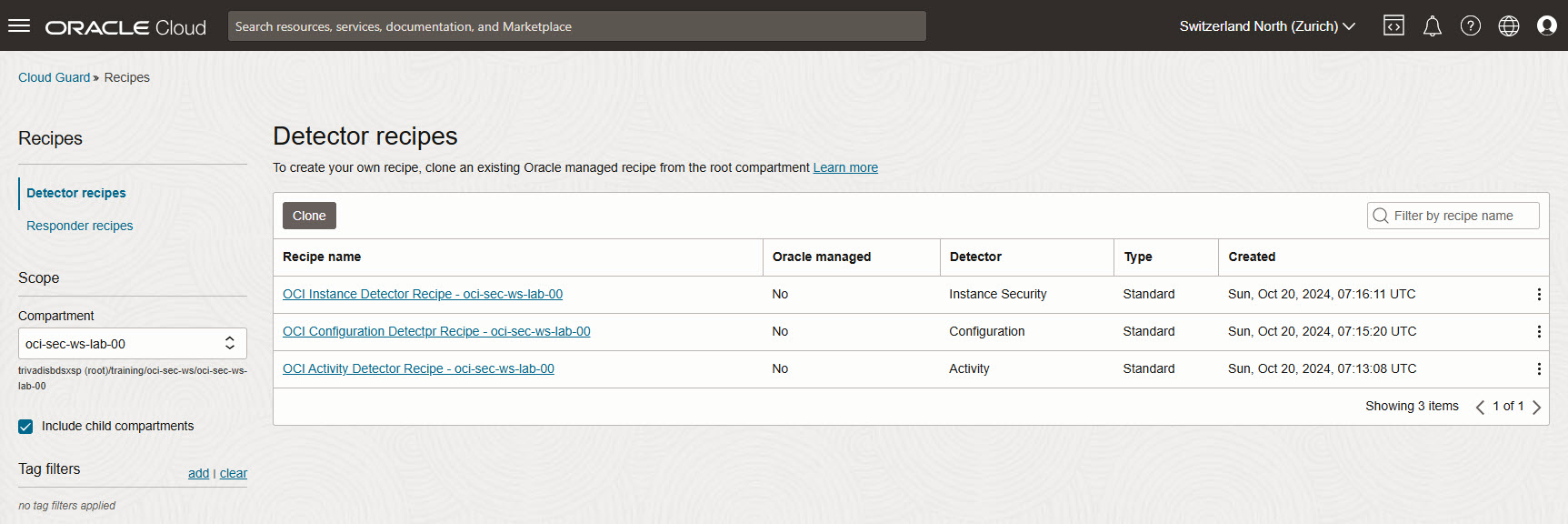This screenshot has height=524, width=1568.
Task: Click the Recipes breadcrumb text
Action: 127,77
